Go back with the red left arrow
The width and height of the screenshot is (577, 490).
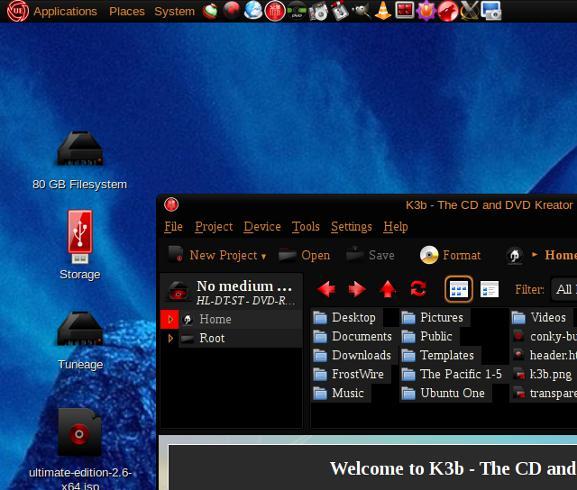click(x=326, y=289)
